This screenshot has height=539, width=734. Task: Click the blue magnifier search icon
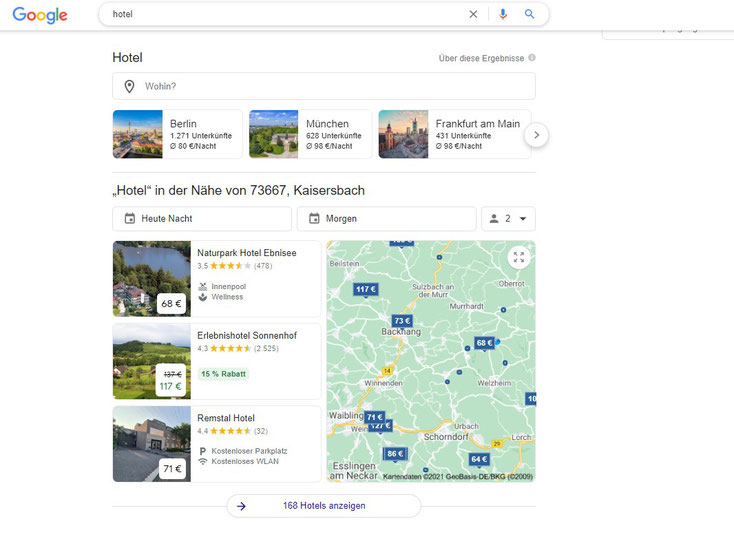[x=529, y=14]
